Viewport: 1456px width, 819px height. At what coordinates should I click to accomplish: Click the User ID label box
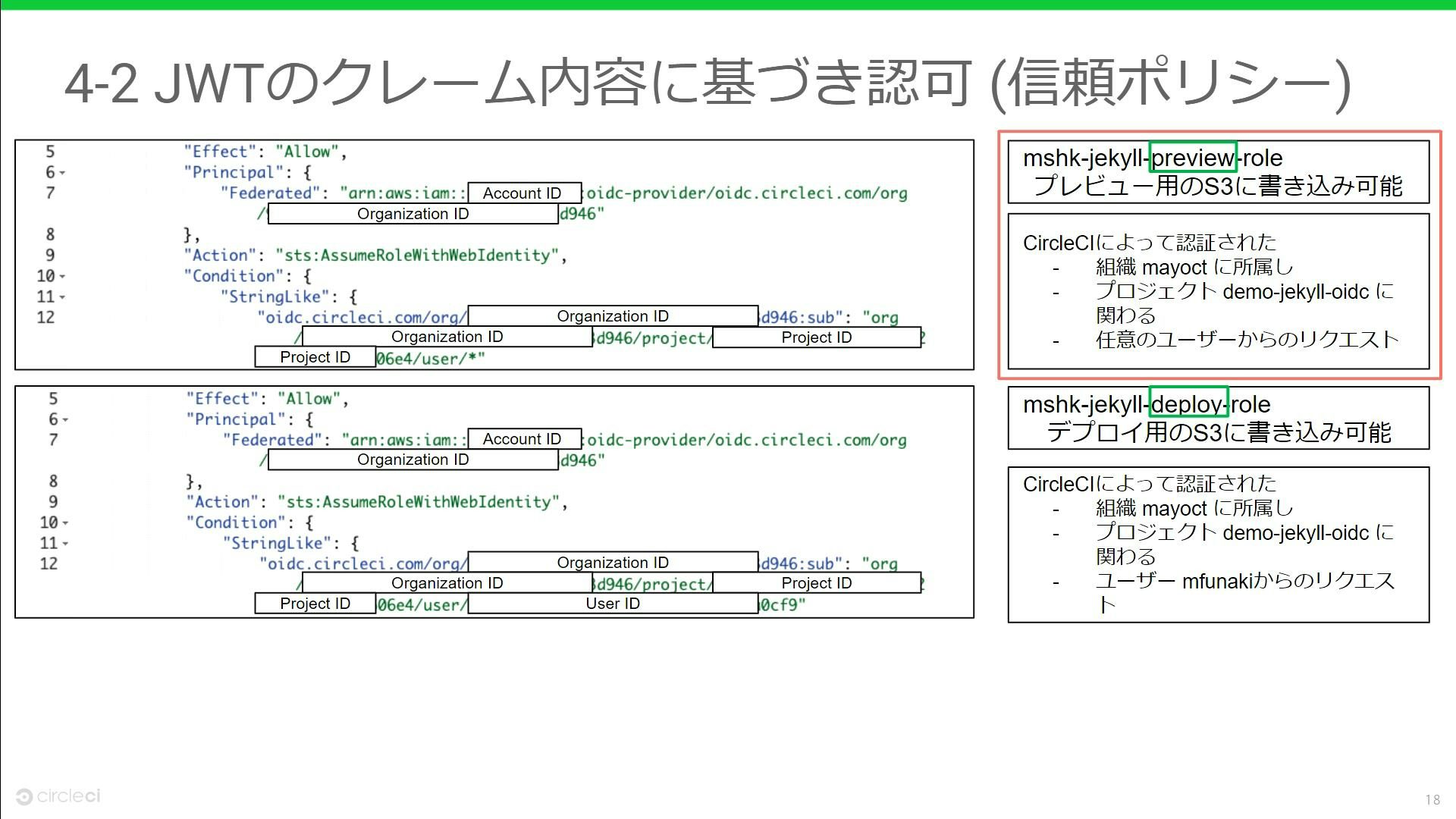coord(613,604)
